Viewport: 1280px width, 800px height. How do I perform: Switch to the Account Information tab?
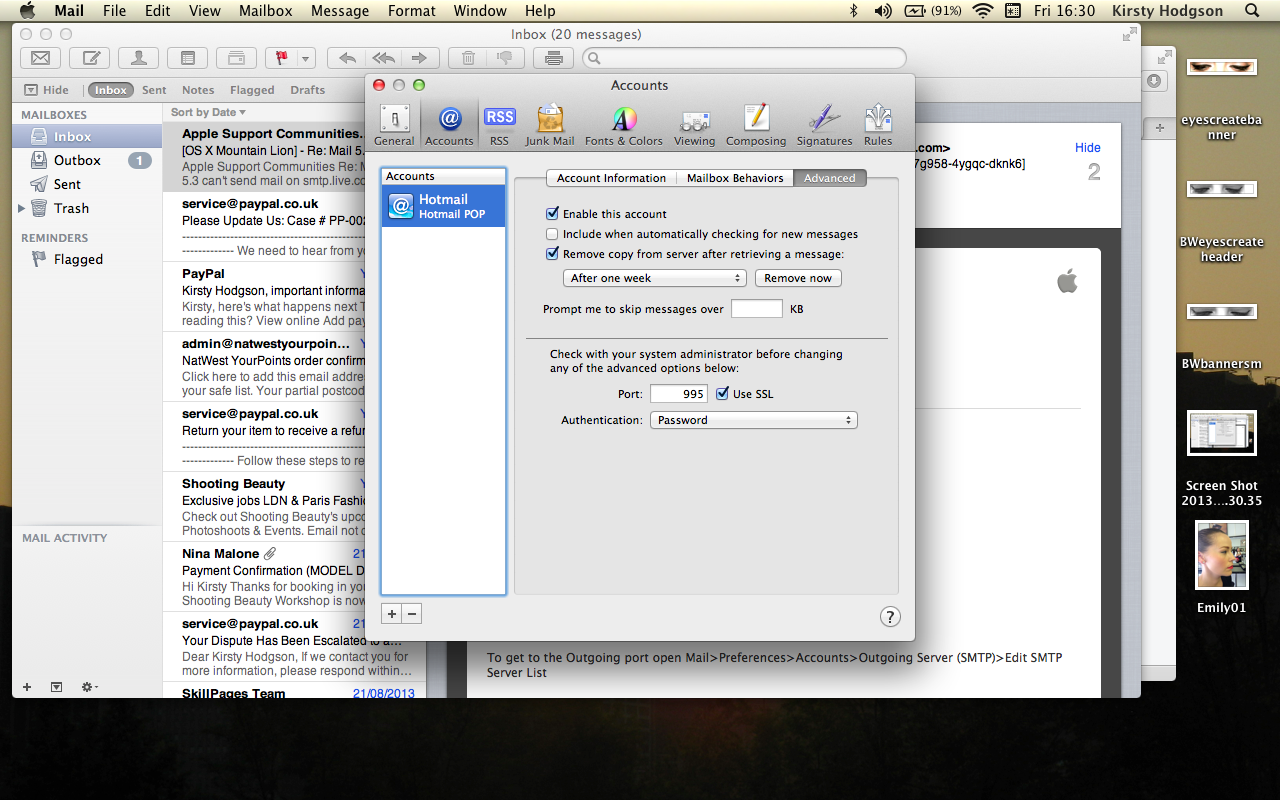tap(611, 178)
